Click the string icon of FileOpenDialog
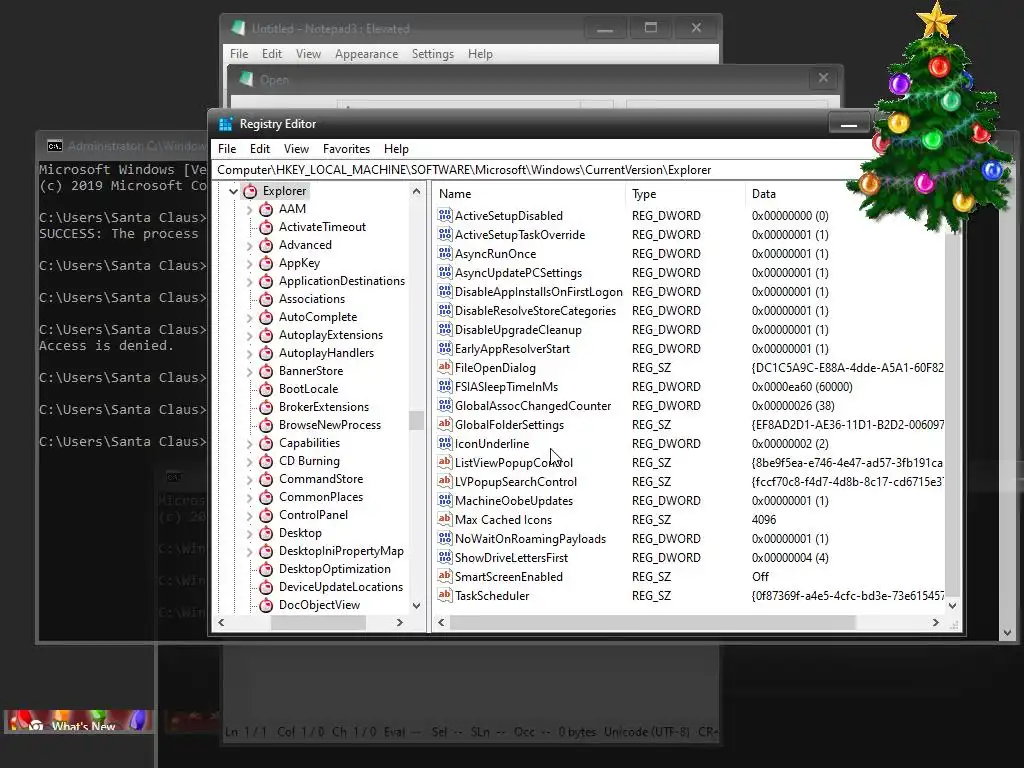 (445, 367)
